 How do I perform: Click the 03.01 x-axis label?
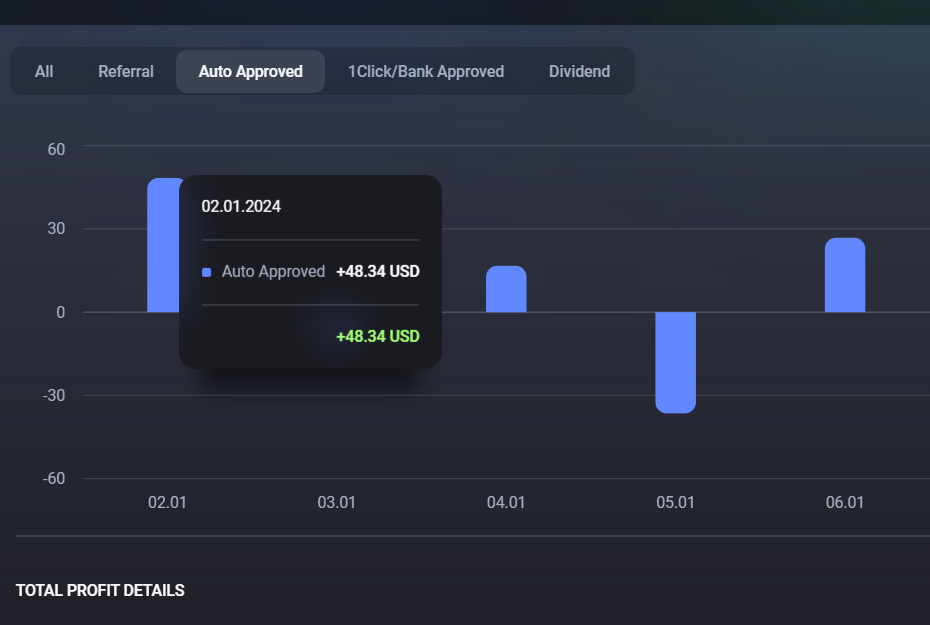pos(336,503)
